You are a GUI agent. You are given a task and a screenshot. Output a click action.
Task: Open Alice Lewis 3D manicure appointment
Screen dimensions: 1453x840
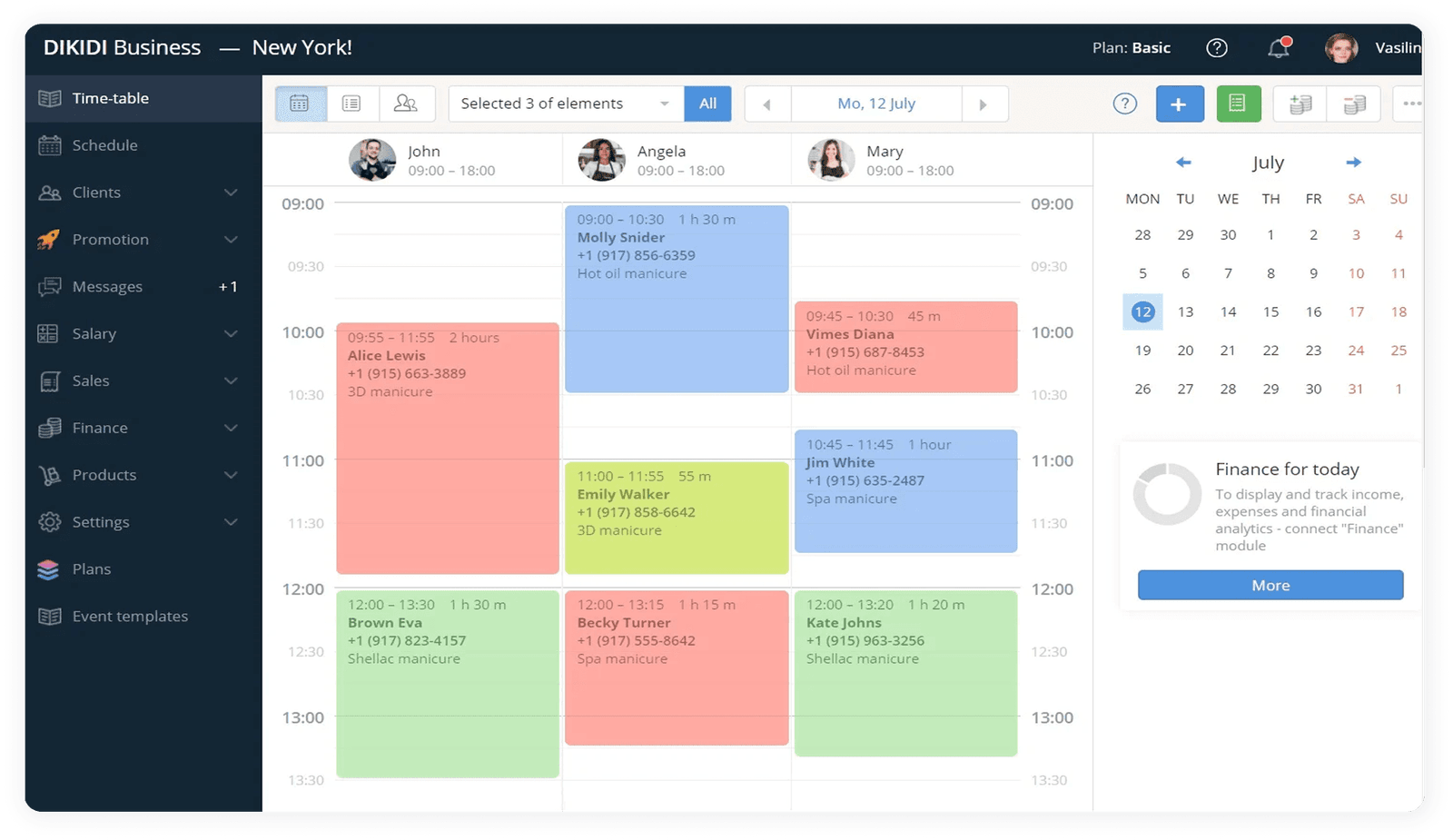point(448,449)
